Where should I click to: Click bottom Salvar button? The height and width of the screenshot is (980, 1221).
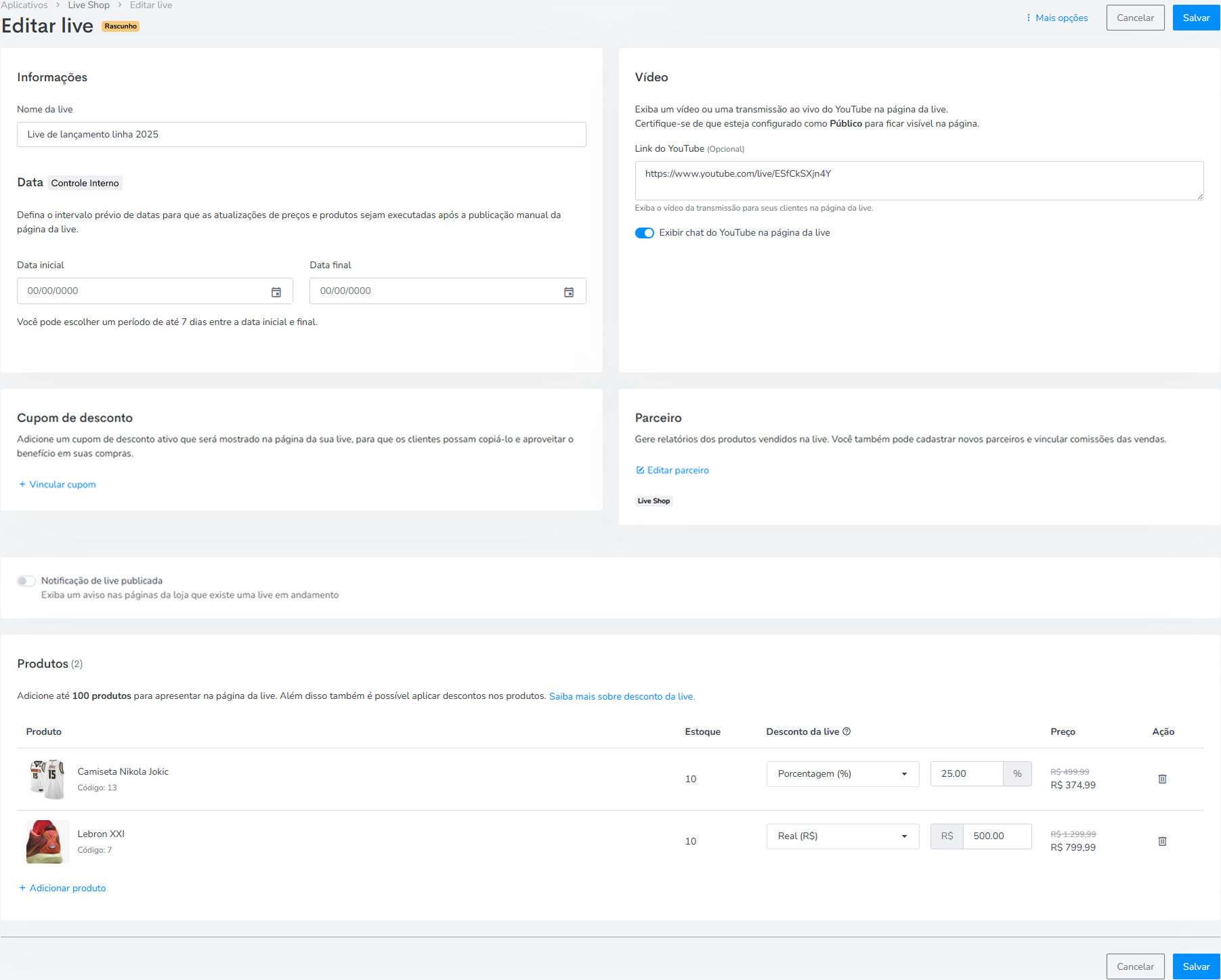tap(1196, 966)
